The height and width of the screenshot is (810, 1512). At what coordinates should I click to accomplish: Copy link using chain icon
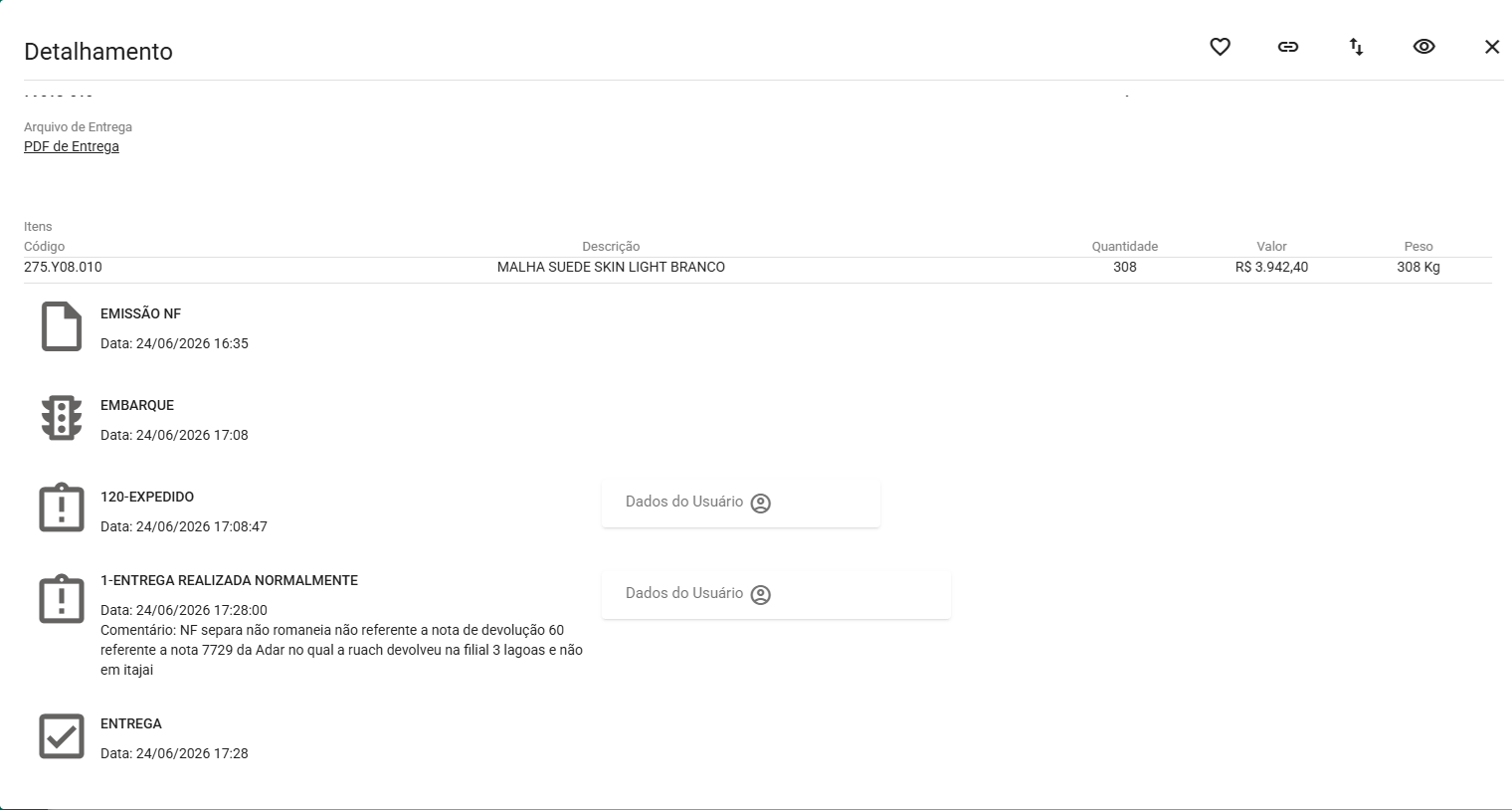click(x=1288, y=47)
